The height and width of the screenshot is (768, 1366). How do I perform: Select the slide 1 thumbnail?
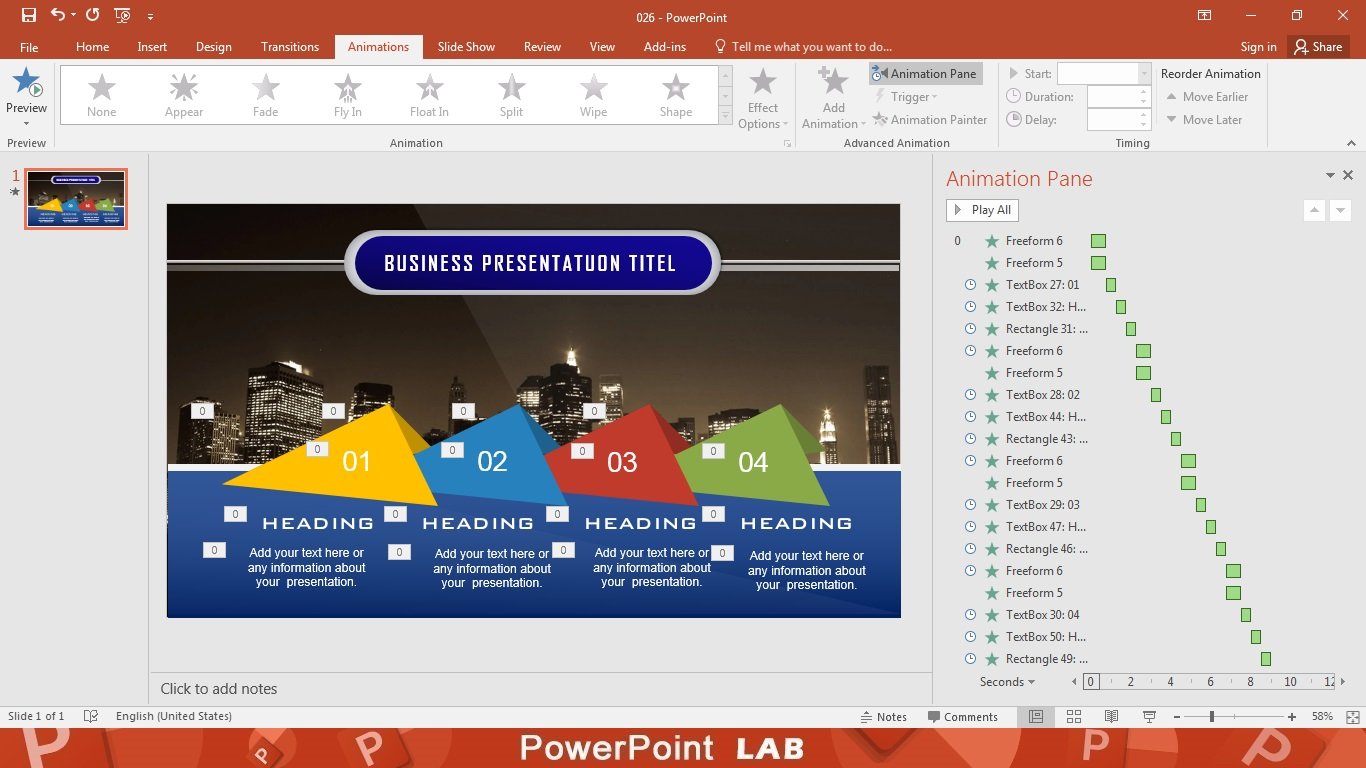click(76, 199)
